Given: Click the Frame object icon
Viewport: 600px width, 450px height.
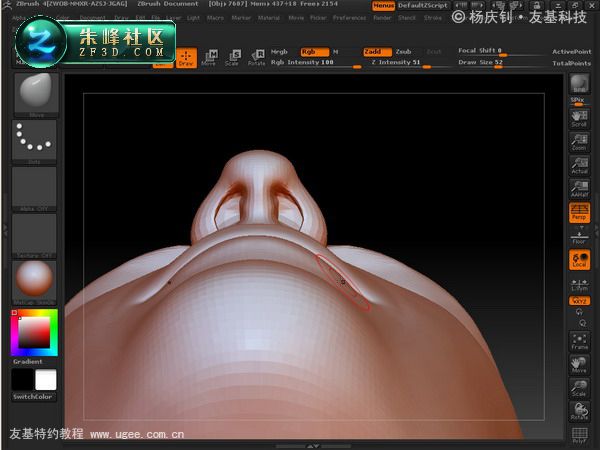Looking at the screenshot, I should click(579, 342).
